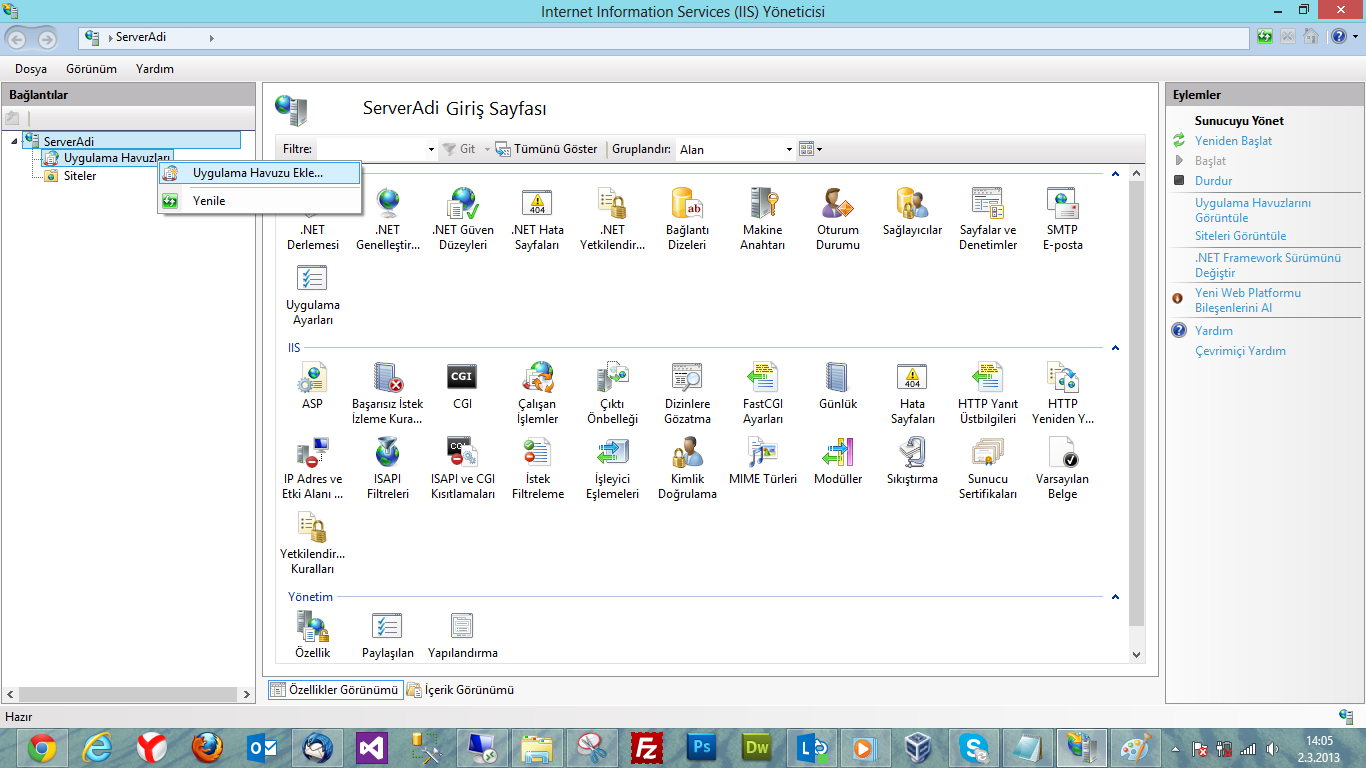Open the view mode dropdown button
Viewport: 1366px width, 768px height.
coord(810,149)
